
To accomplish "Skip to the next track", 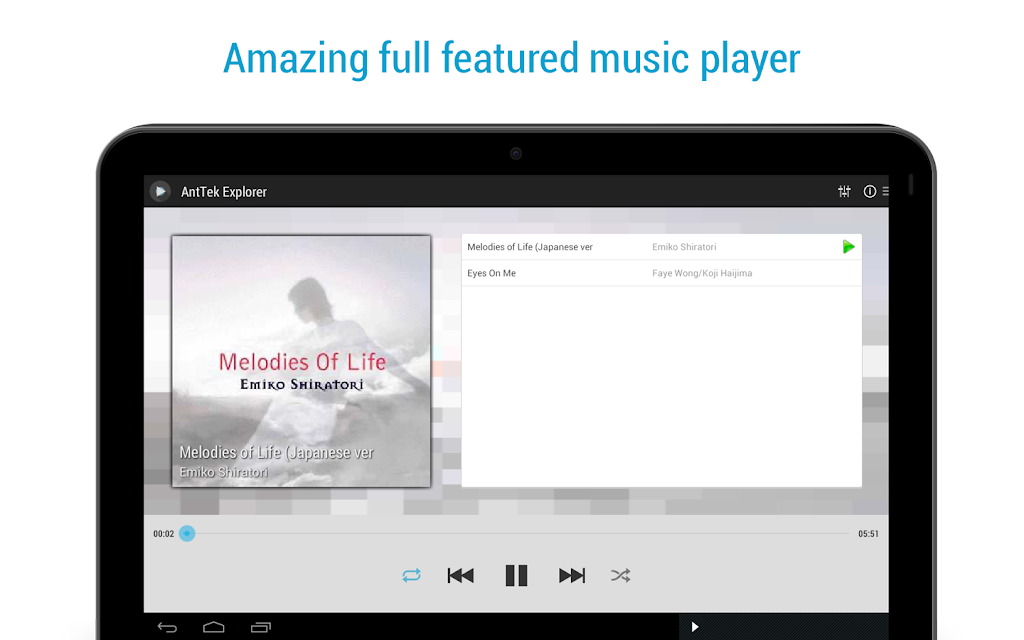I will coord(572,575).
